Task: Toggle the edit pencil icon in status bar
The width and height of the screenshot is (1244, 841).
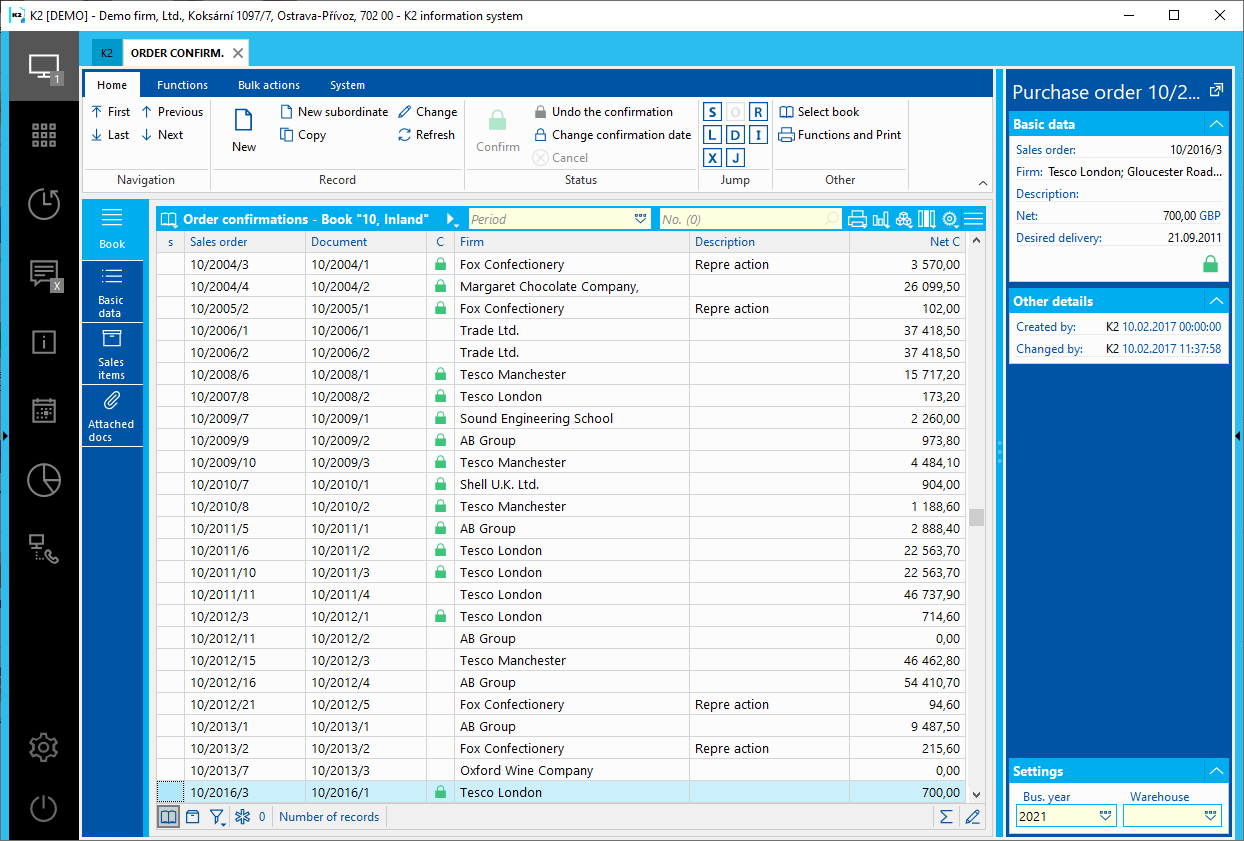Action: tap(972, 817)
